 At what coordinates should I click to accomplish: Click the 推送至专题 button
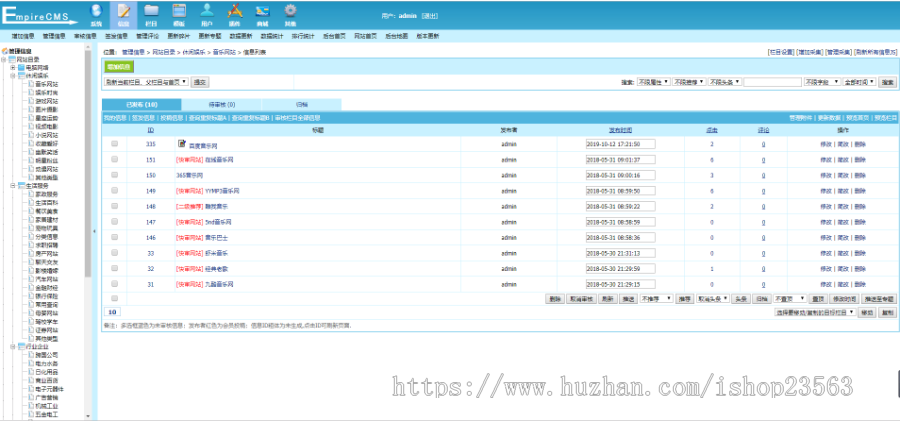[x=879, y=299]
